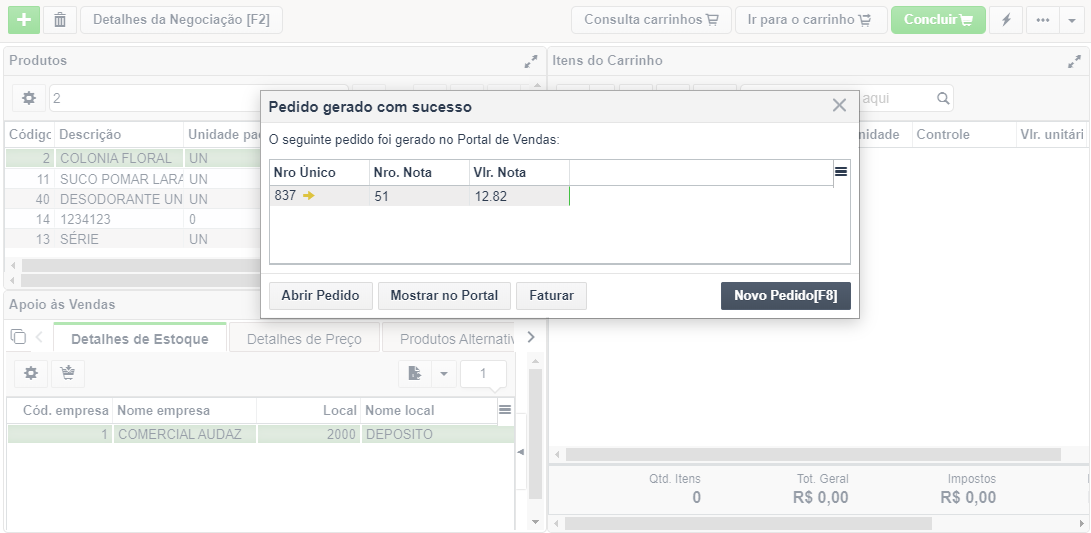The width and height of the screenshot is (1091, 533).
Task: Open the order grid column menu icon
Action: 841,171
